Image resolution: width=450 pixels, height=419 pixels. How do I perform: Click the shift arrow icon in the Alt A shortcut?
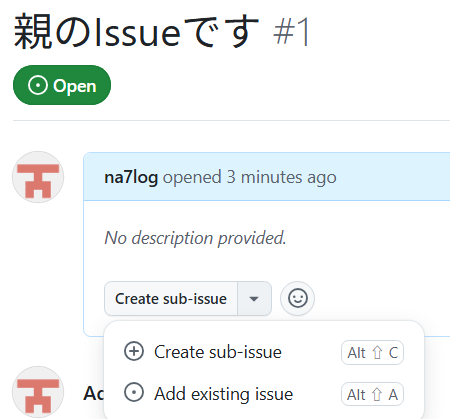pyautogui.click(x=377, y=395)
